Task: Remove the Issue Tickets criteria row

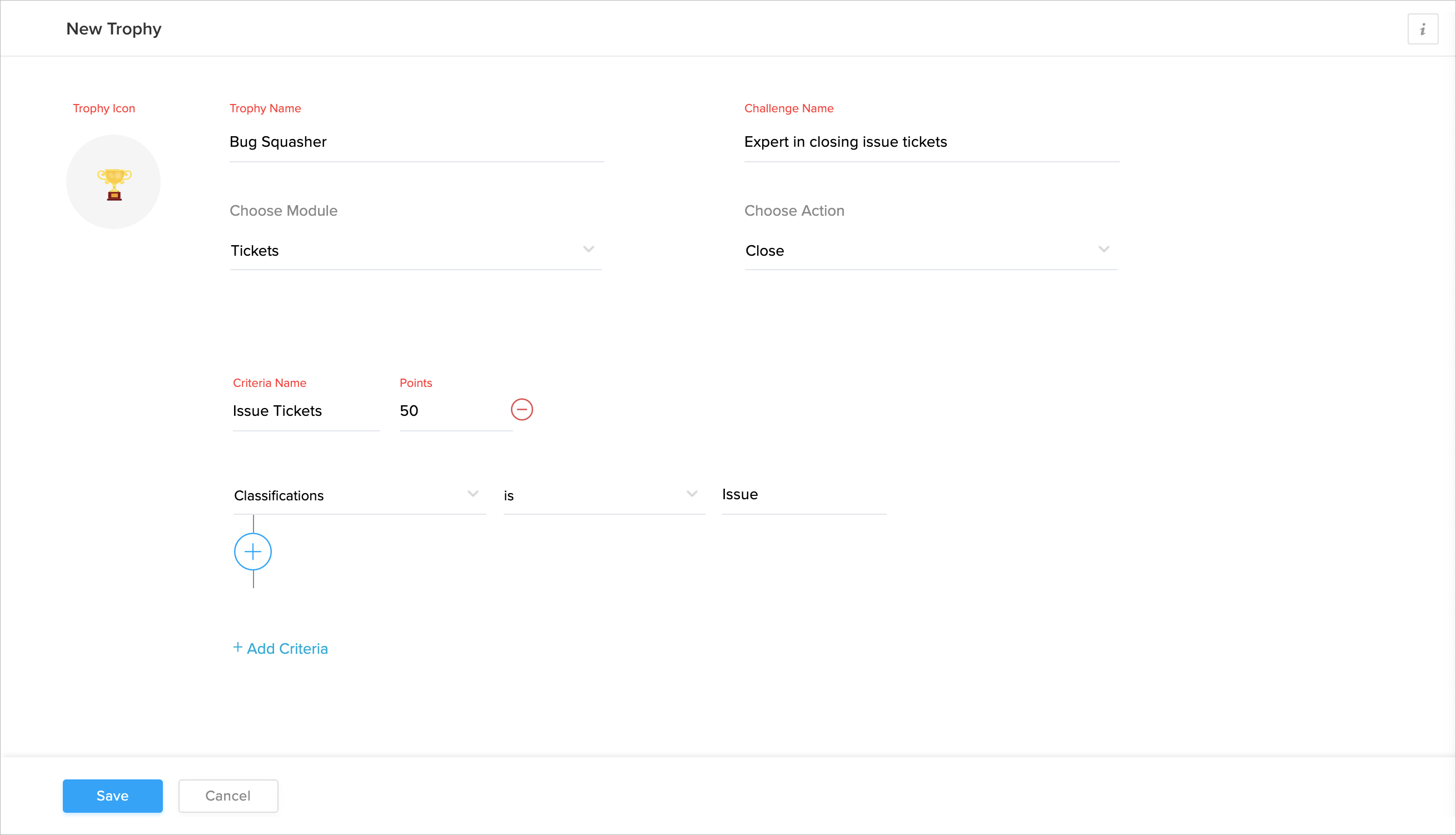Action: pyautogui.click(x=521, y=410)
